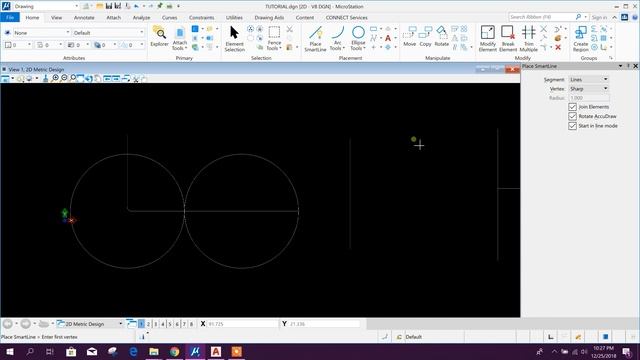Click the Sign in link
The height and width of the screenshot is (360, 640).
point(599,17)
